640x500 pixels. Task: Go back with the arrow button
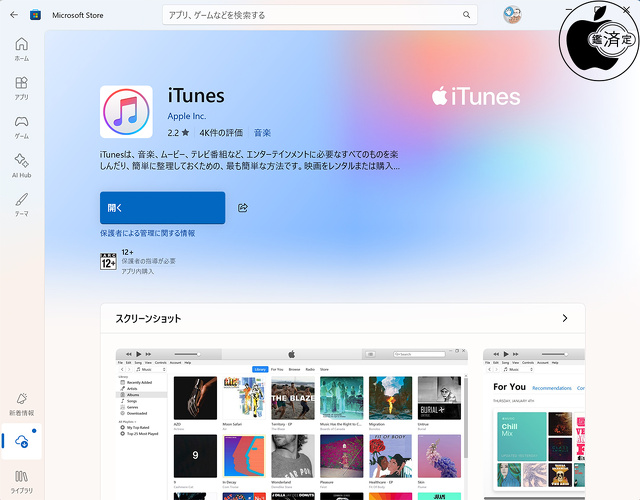[x=14, y=15]
